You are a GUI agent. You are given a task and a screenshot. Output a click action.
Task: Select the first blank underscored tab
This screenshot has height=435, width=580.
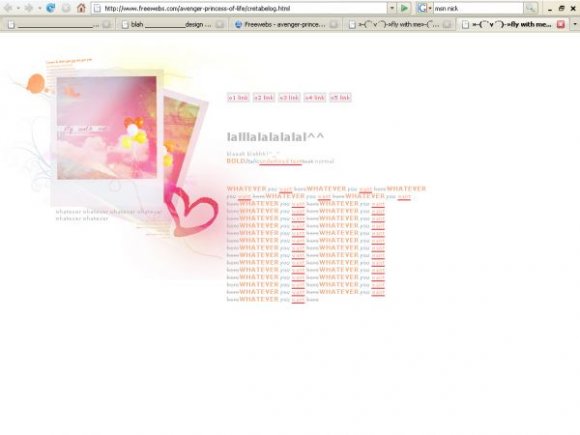[59, 24]
